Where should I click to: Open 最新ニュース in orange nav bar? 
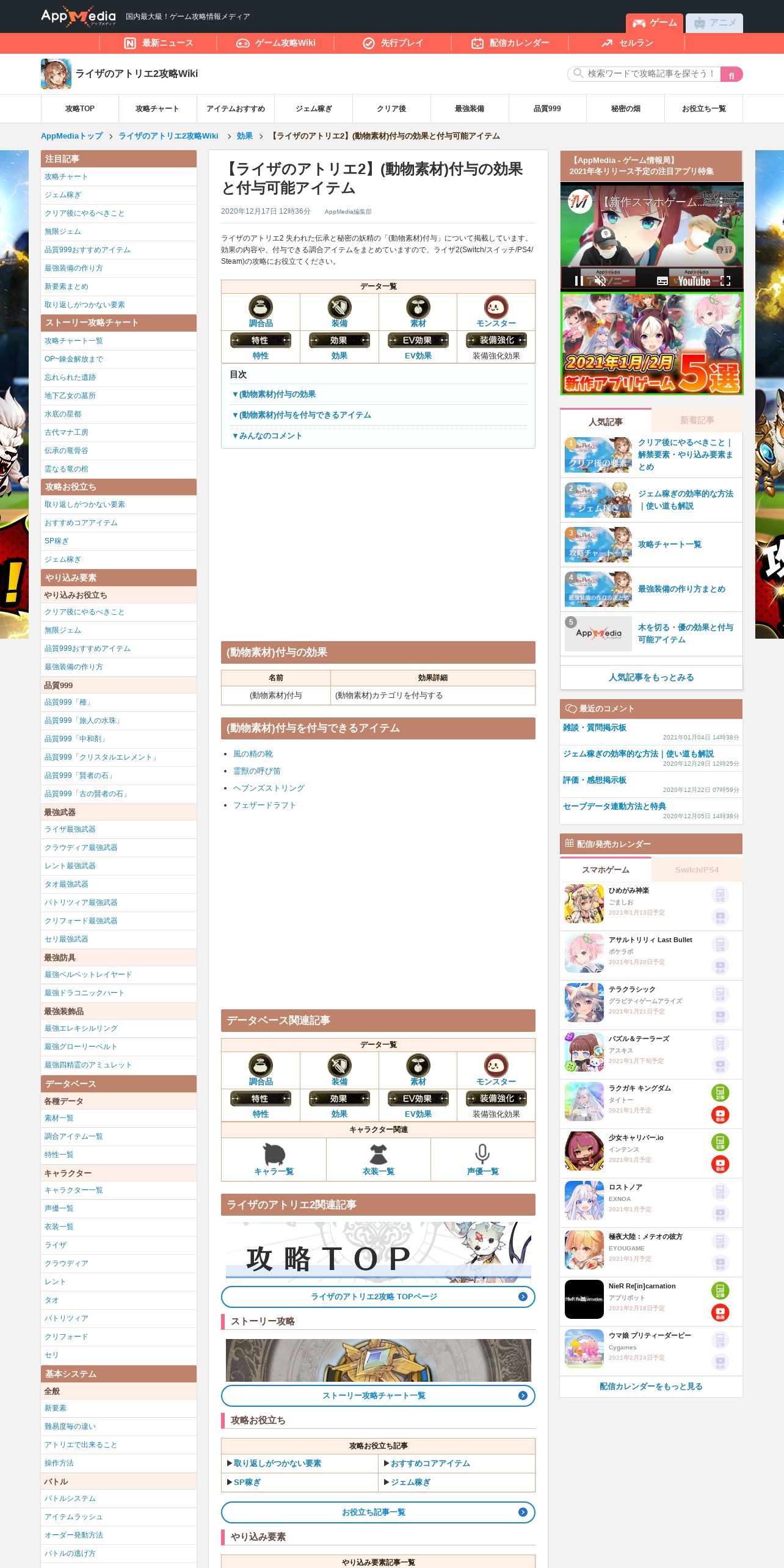pyautogui.click(x=159, y=43)
